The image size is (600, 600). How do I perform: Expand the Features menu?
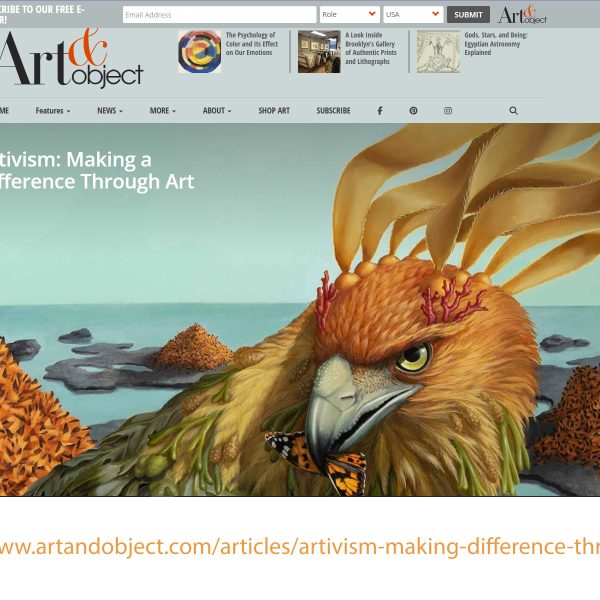tap(53, 111)
